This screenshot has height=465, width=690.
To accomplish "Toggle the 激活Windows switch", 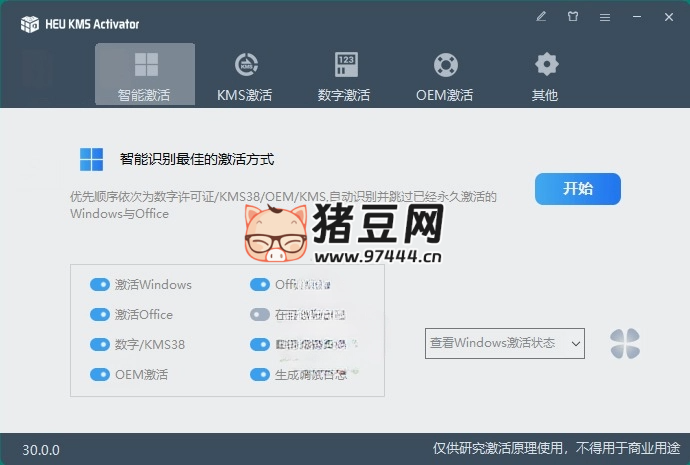I will click(x=100, y=285).
